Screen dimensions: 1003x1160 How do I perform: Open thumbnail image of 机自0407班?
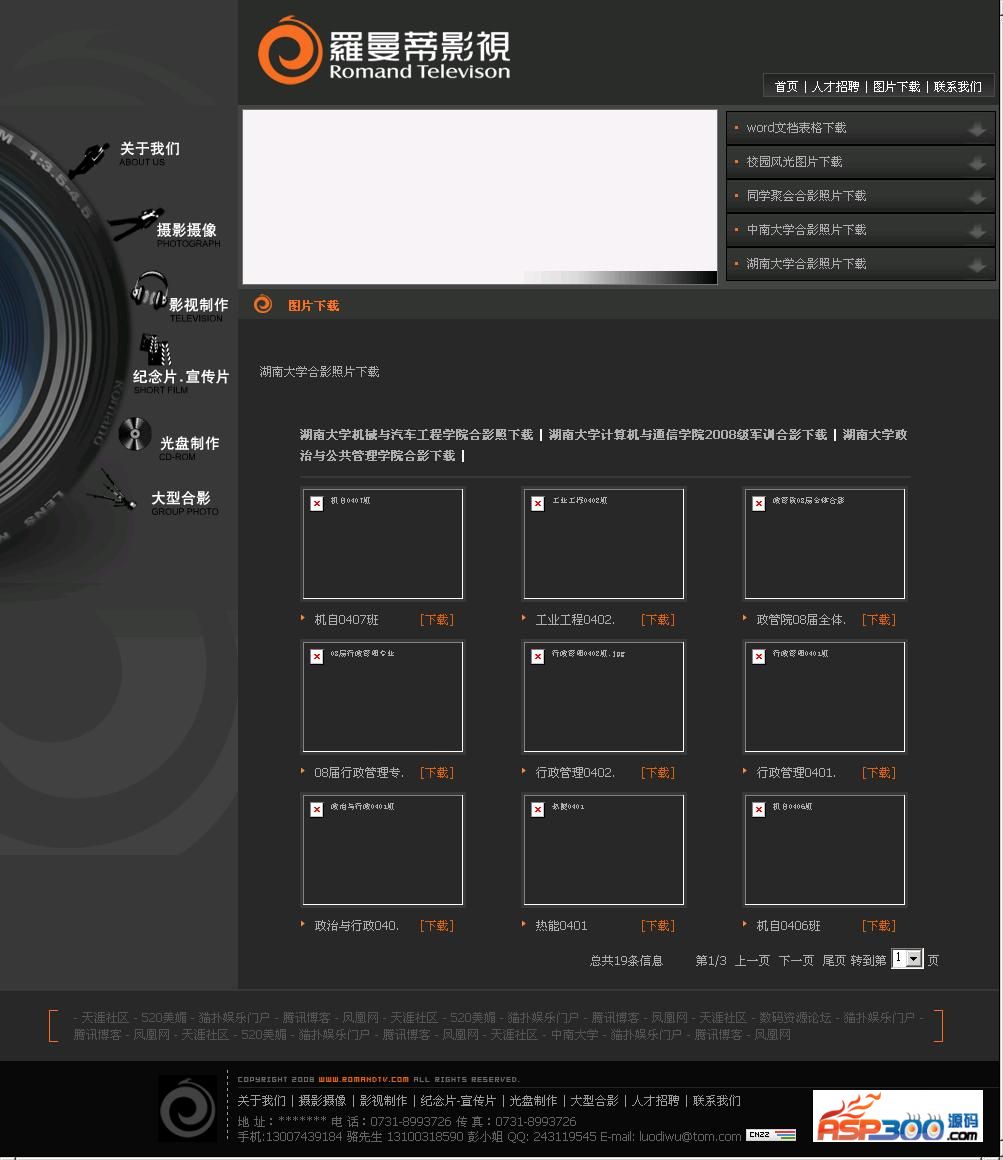[382, 544]
